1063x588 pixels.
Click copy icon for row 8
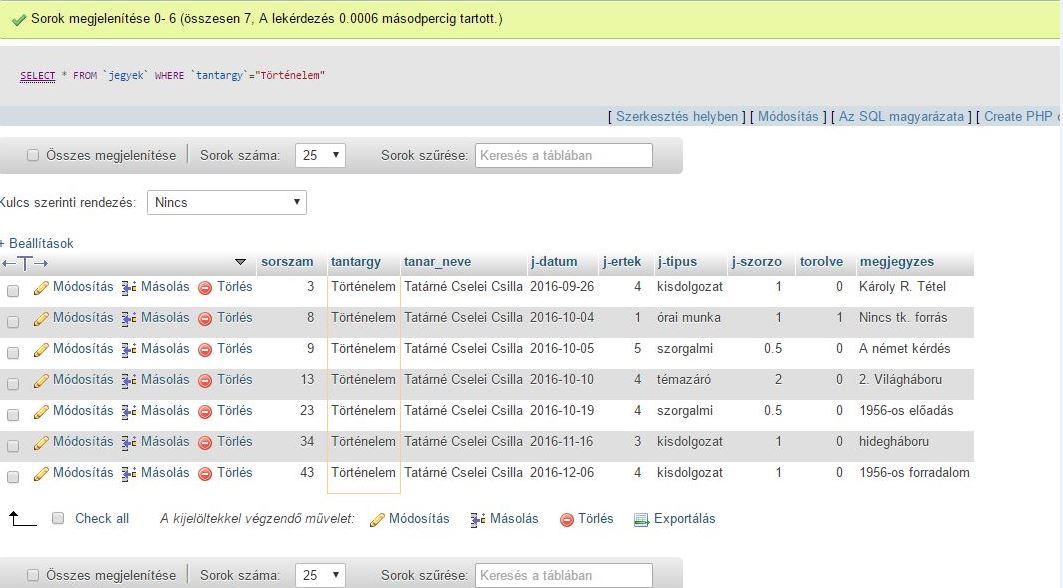coord(129,319)
